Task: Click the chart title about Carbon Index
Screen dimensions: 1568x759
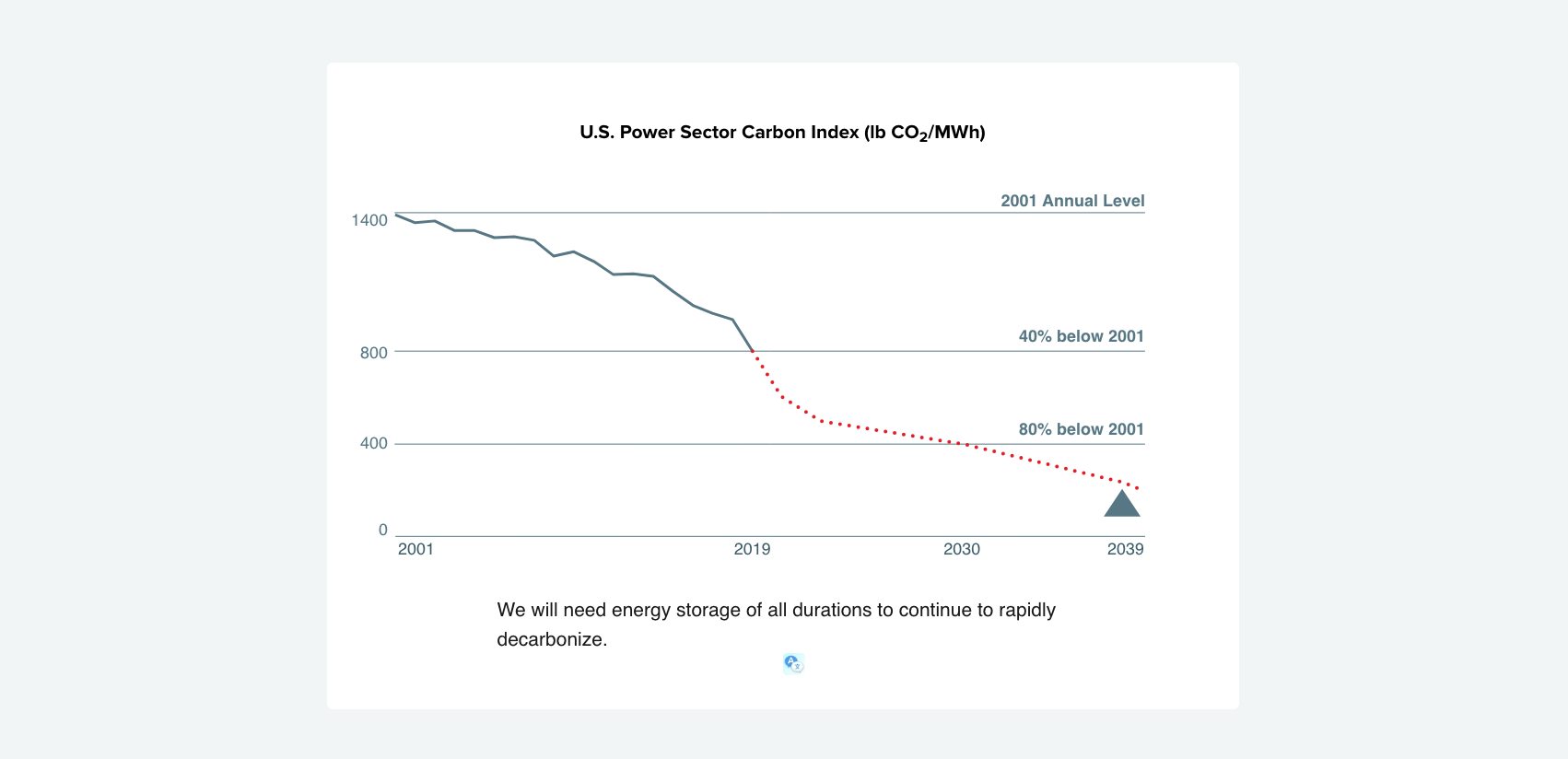Action: [782, 133]
